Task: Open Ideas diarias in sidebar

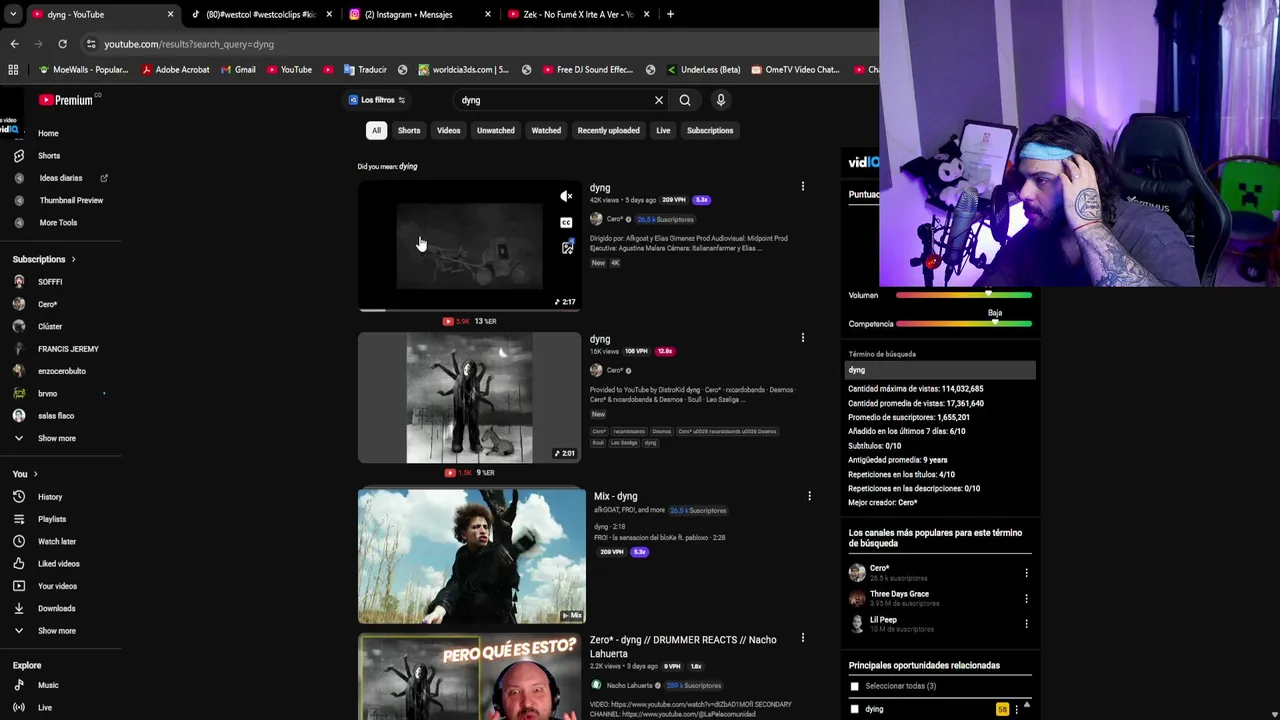Action: coord(60,178)
